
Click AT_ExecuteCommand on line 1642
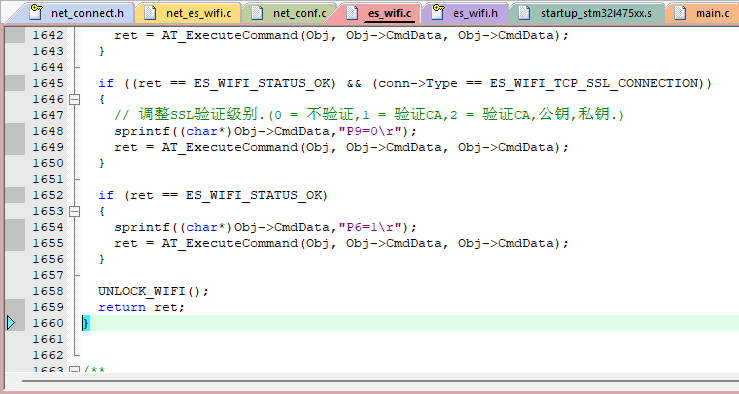point(230,35)
